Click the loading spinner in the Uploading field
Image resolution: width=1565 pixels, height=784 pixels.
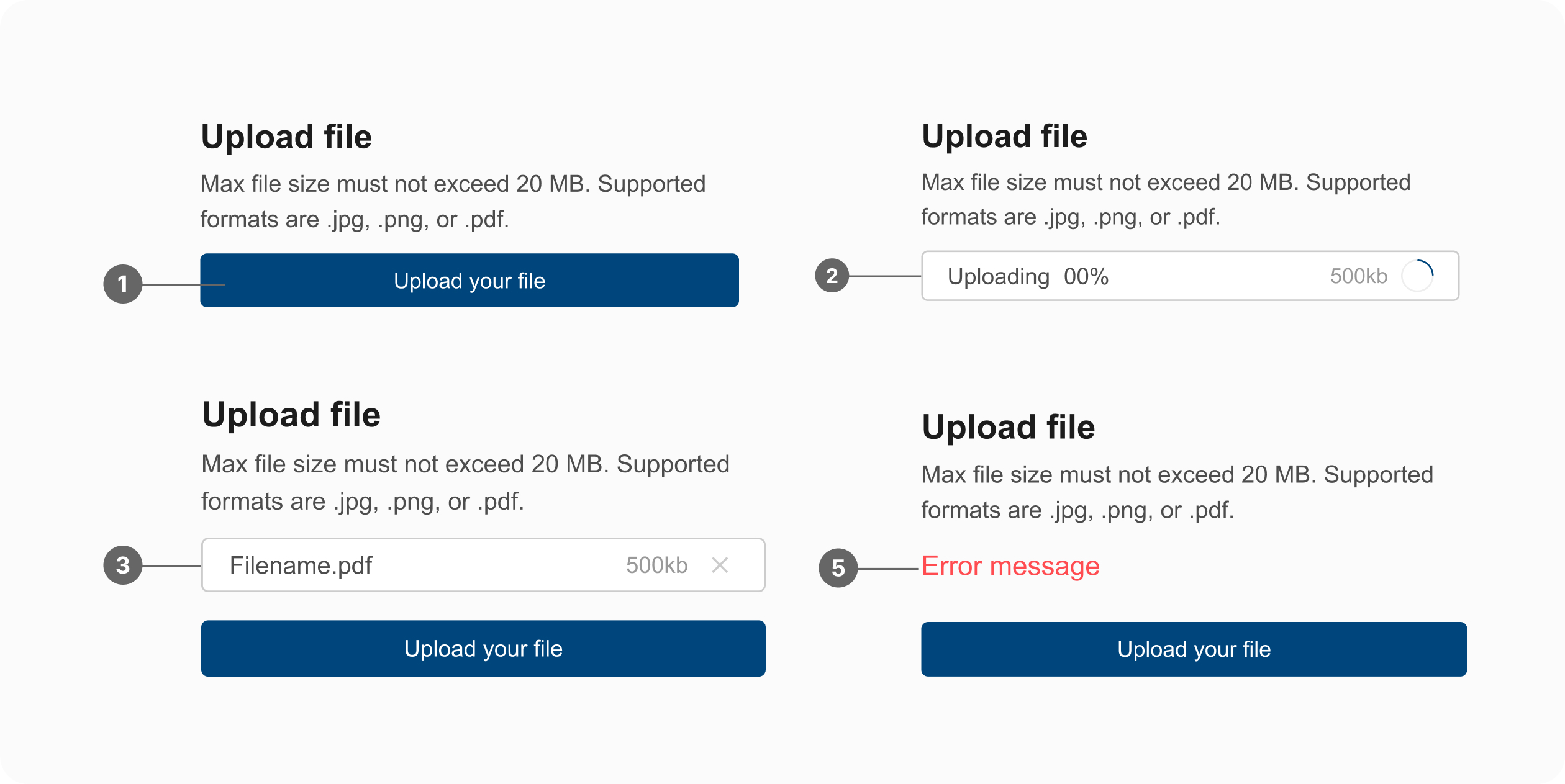[x=1417, y=276]
